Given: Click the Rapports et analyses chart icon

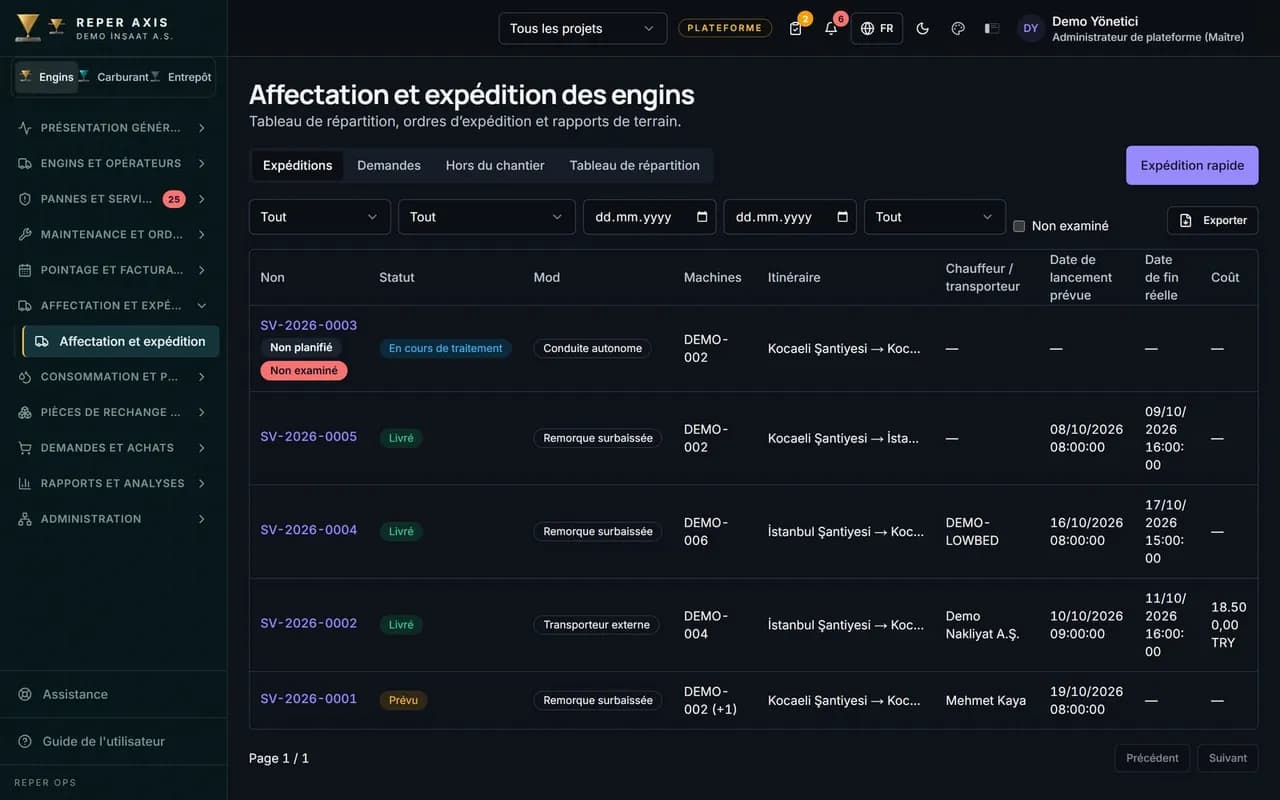Looking at the screenshot, I should click(25, 483).
